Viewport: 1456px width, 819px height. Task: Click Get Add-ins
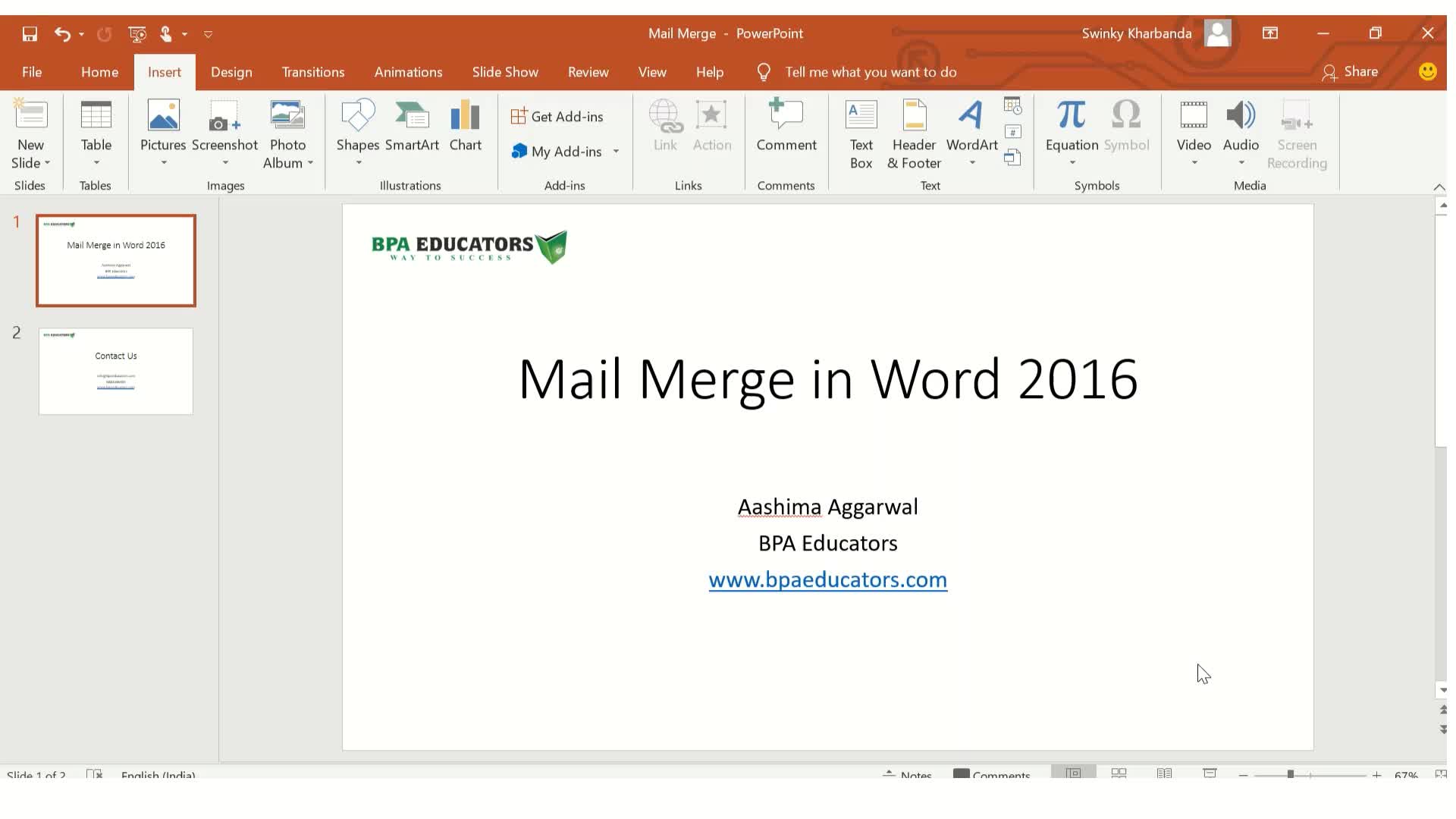pos(557,117)
